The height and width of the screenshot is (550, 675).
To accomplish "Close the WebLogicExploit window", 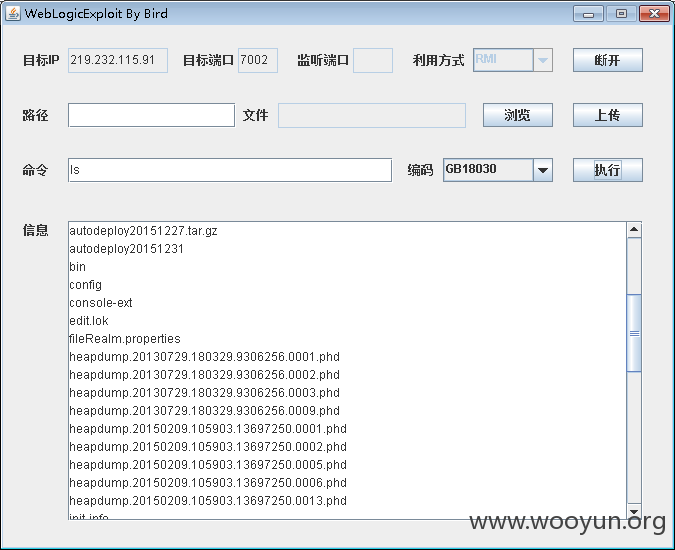I will 654,14.
